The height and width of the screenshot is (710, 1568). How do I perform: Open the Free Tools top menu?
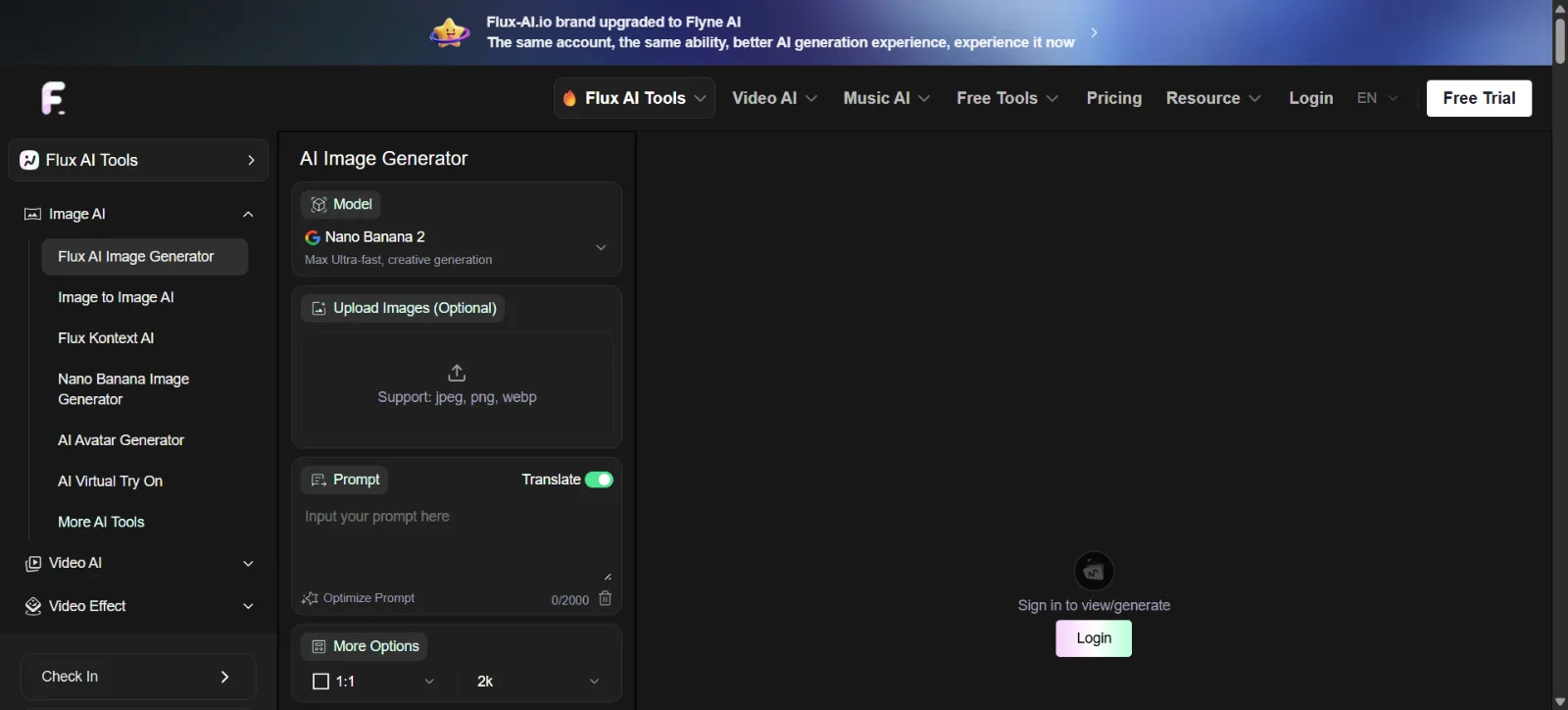(x=1007, y=98)
